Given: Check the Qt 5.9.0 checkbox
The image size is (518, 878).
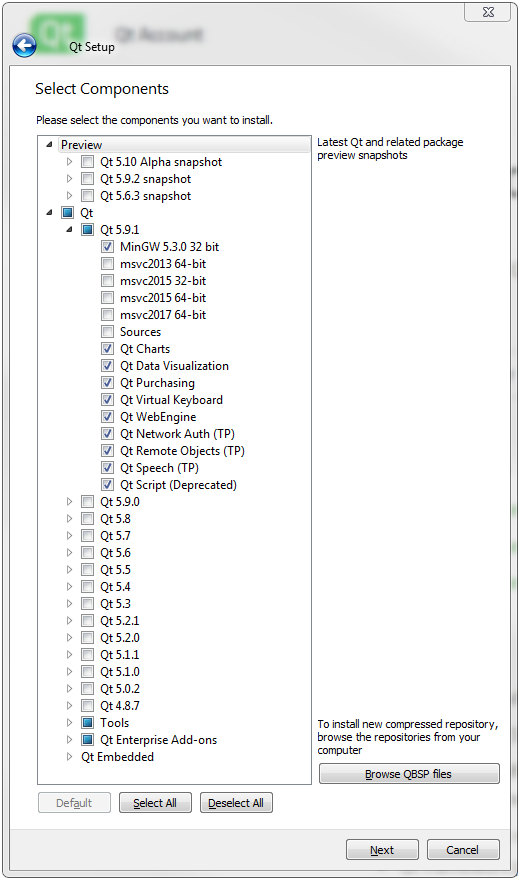Looking at the screenshot, I should point(87,502).
